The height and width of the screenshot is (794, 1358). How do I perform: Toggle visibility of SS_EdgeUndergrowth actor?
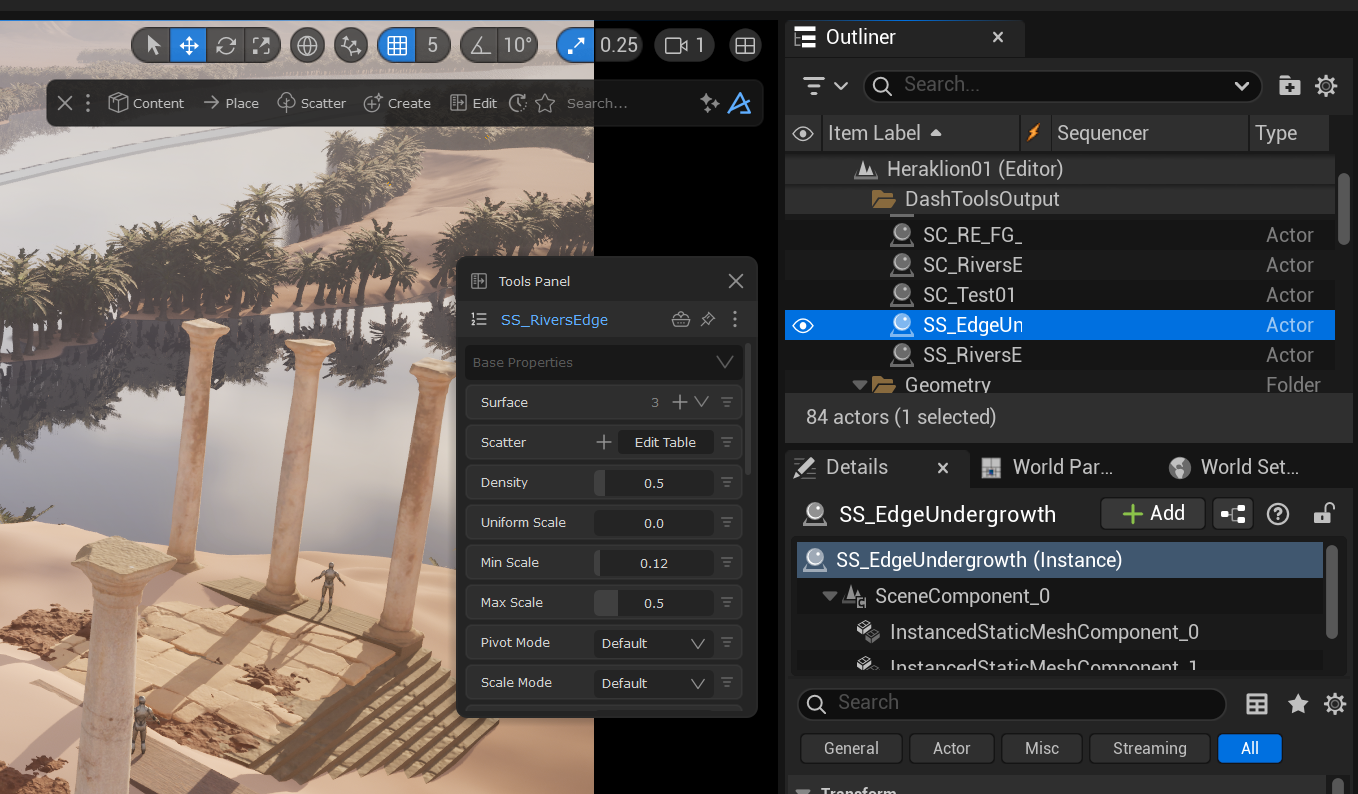pos(803,325)
